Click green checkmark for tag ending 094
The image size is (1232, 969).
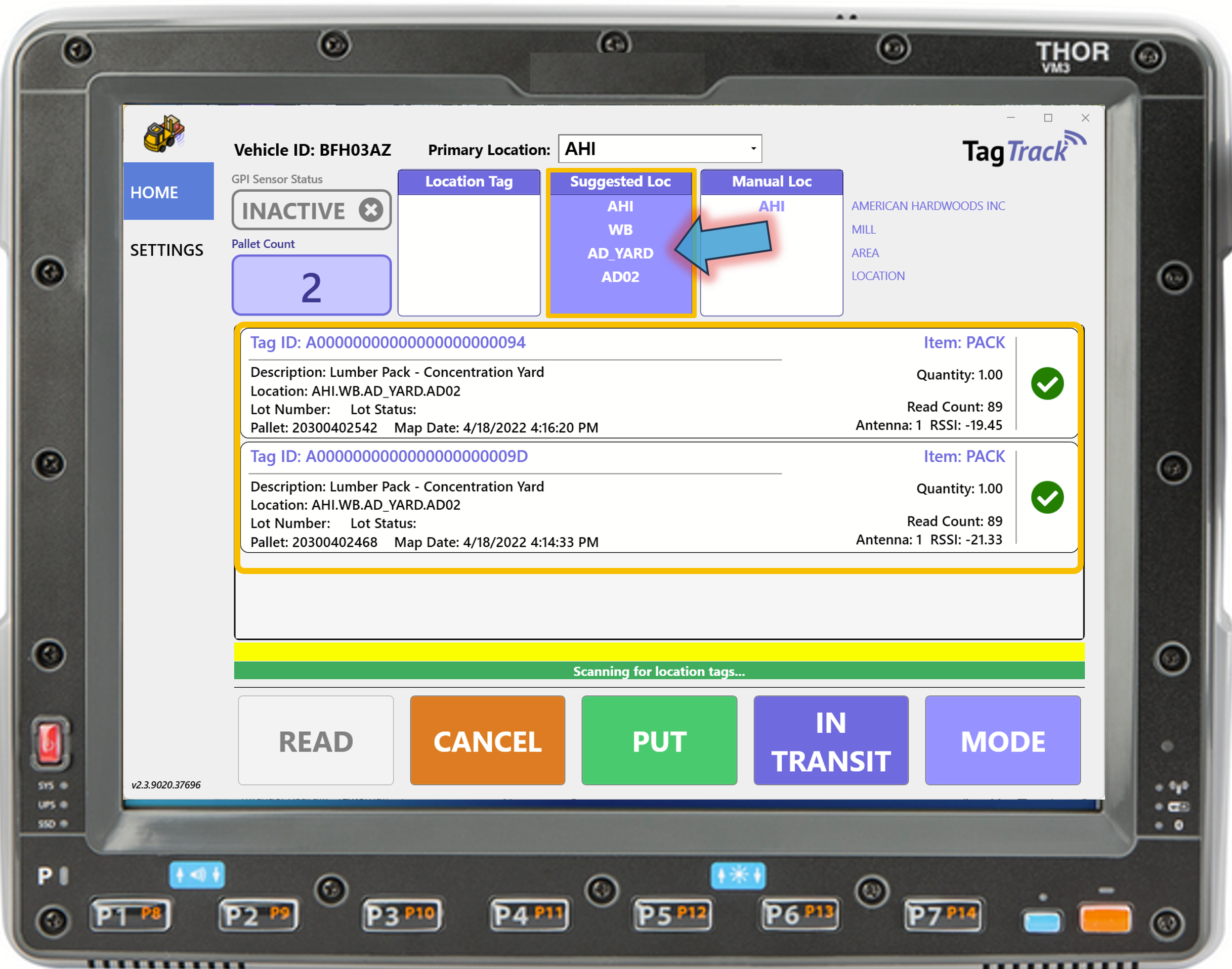click(1047, 384)
